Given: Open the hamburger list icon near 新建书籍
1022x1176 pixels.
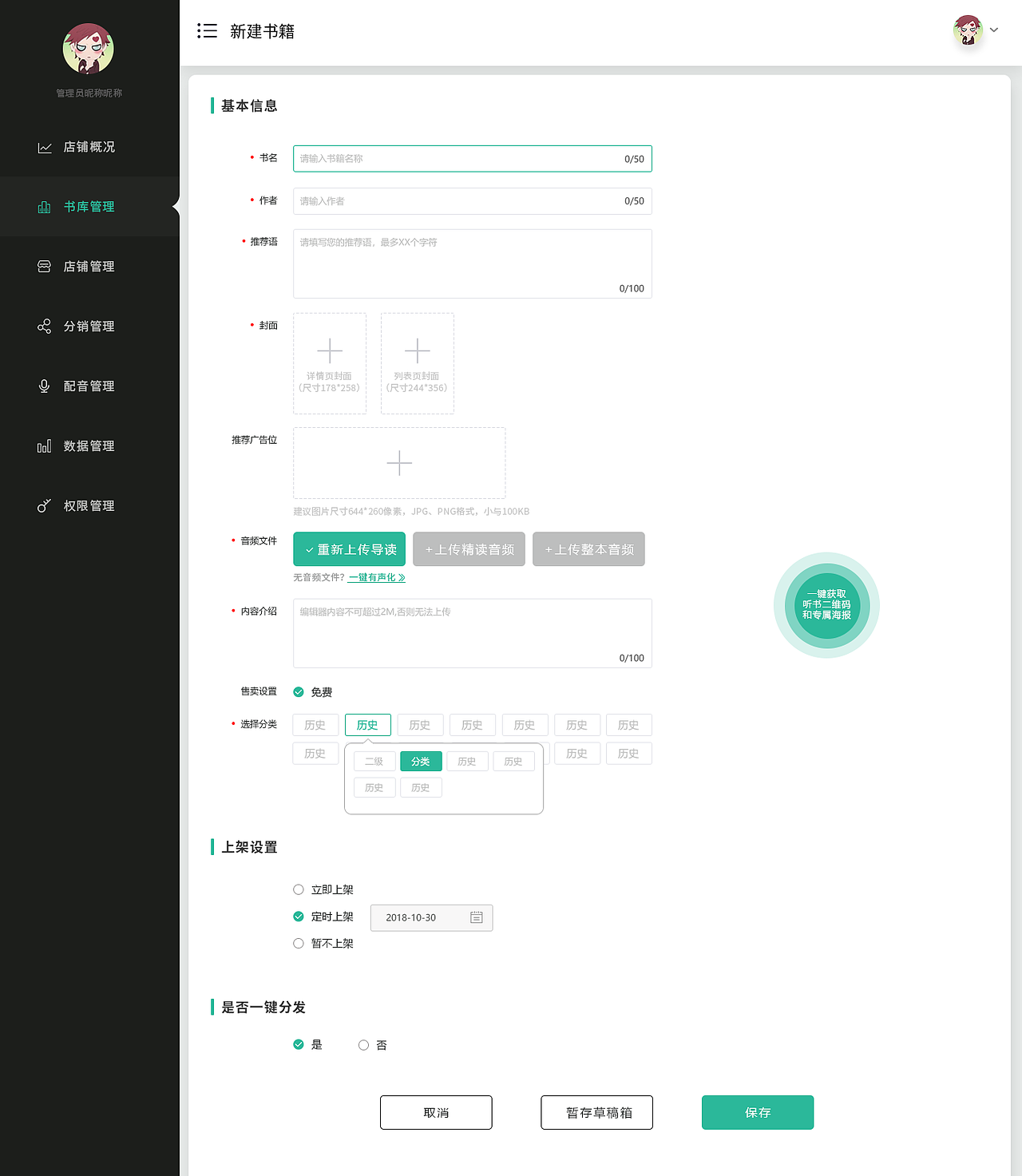Looking at the screenshot, I should point(207,30).
